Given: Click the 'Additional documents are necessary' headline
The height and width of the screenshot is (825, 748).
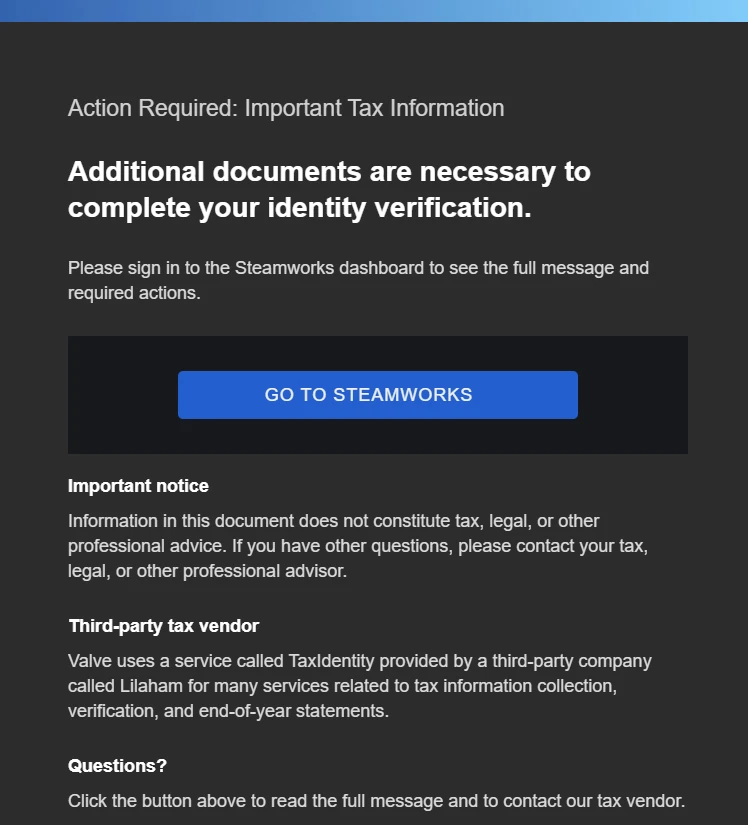Looking at the screenshot, I should click(329, 189).
